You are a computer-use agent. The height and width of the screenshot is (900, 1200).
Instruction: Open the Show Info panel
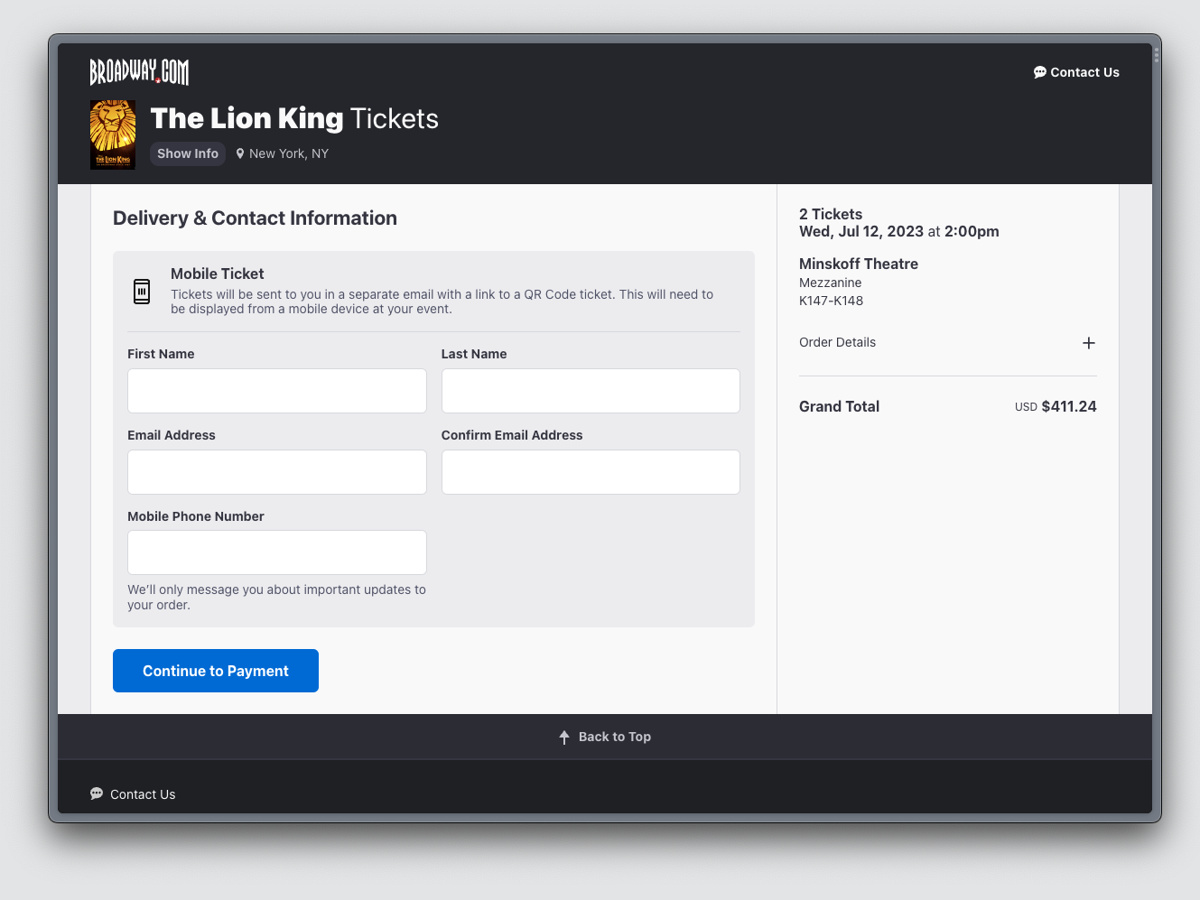(x=187, y=153)
